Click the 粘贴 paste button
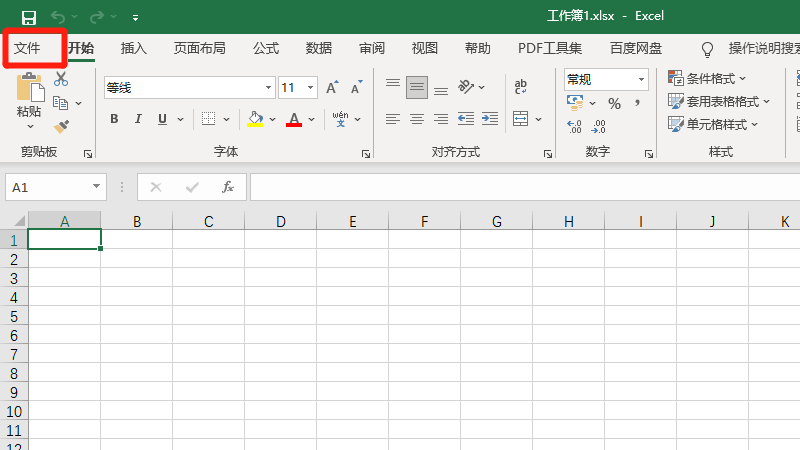Screen dimensions: 800x450 pos(29,100)
